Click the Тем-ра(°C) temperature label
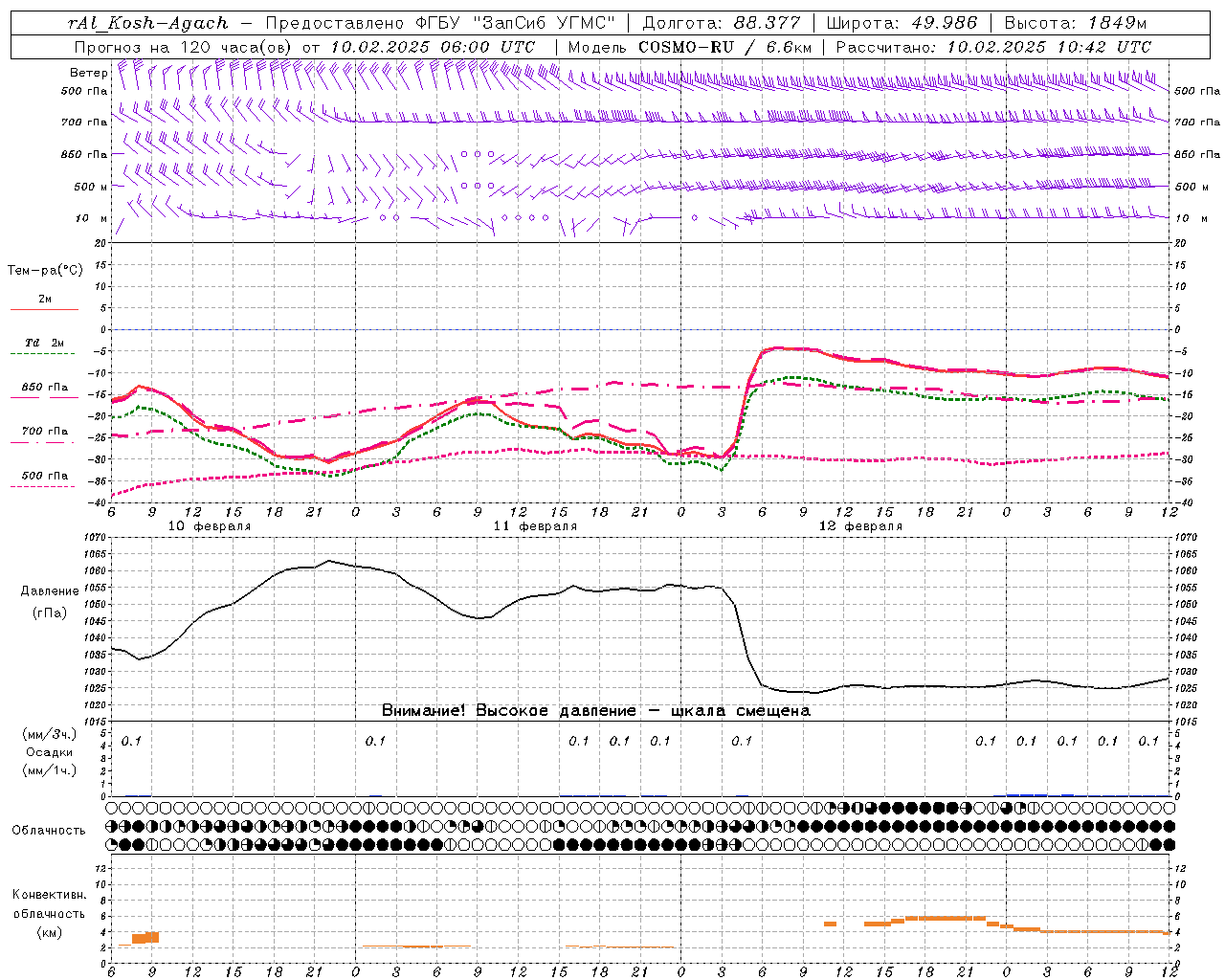Image resolution: width=1225 pixels, height=980 pixels. tap(45, 271)
